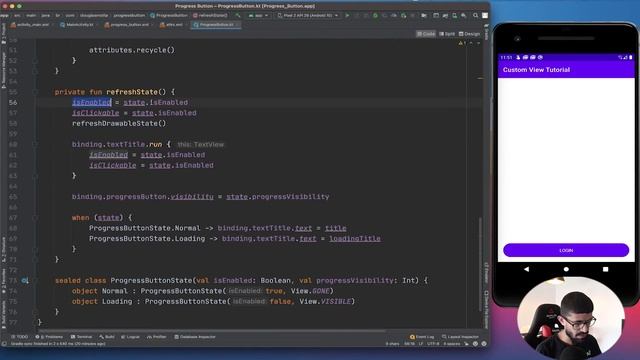Open the Terminal tool window
The image size is (640, 360).
pos(82,337)
